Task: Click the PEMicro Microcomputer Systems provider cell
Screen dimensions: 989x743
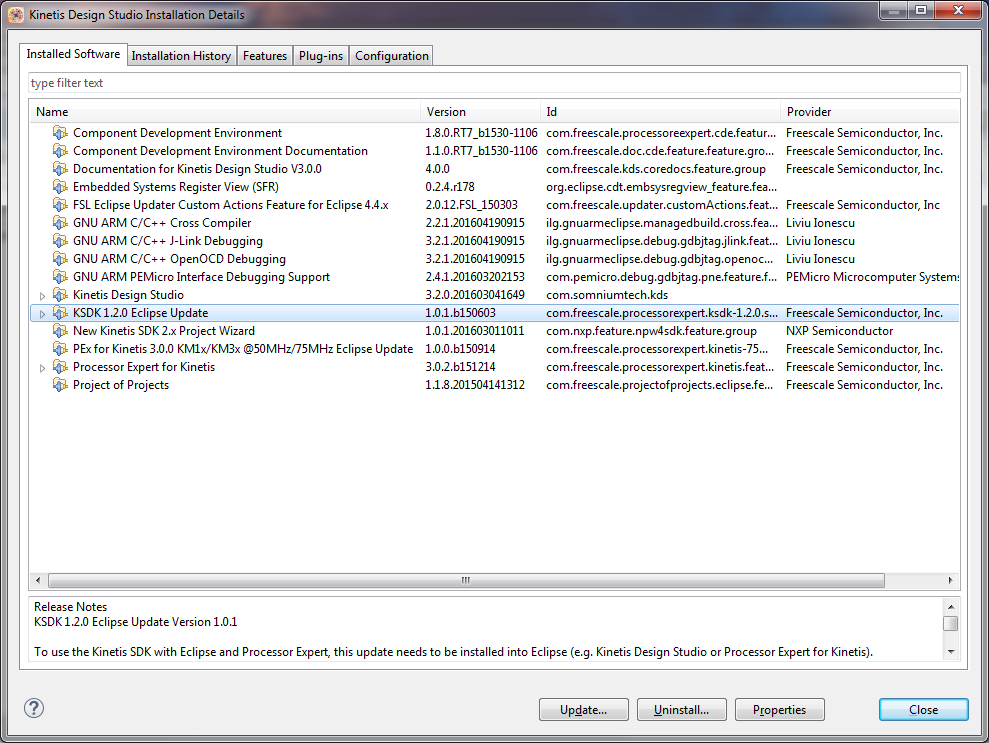Action: (872, 277)
